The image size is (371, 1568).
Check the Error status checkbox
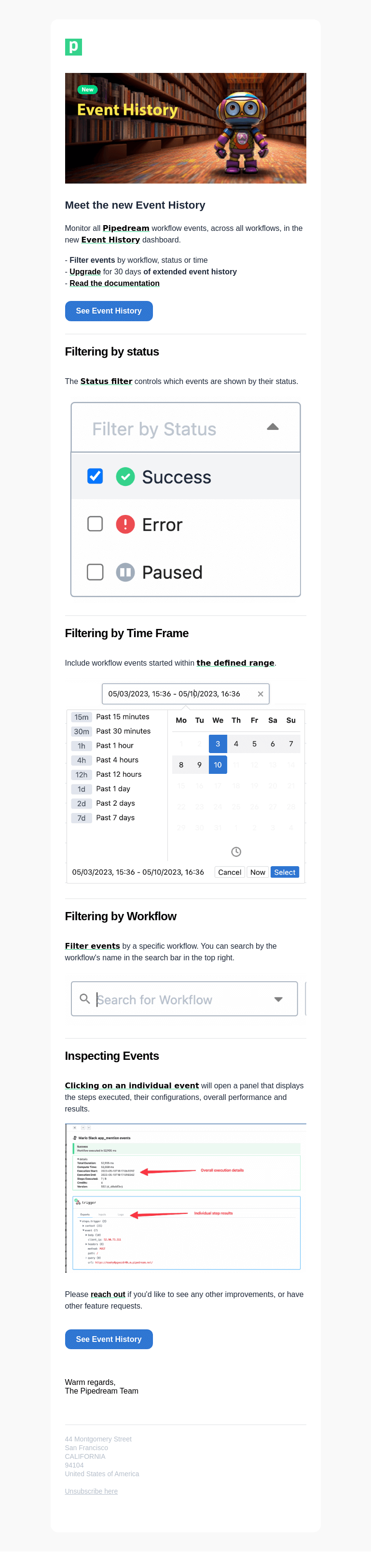pos(95,524)
